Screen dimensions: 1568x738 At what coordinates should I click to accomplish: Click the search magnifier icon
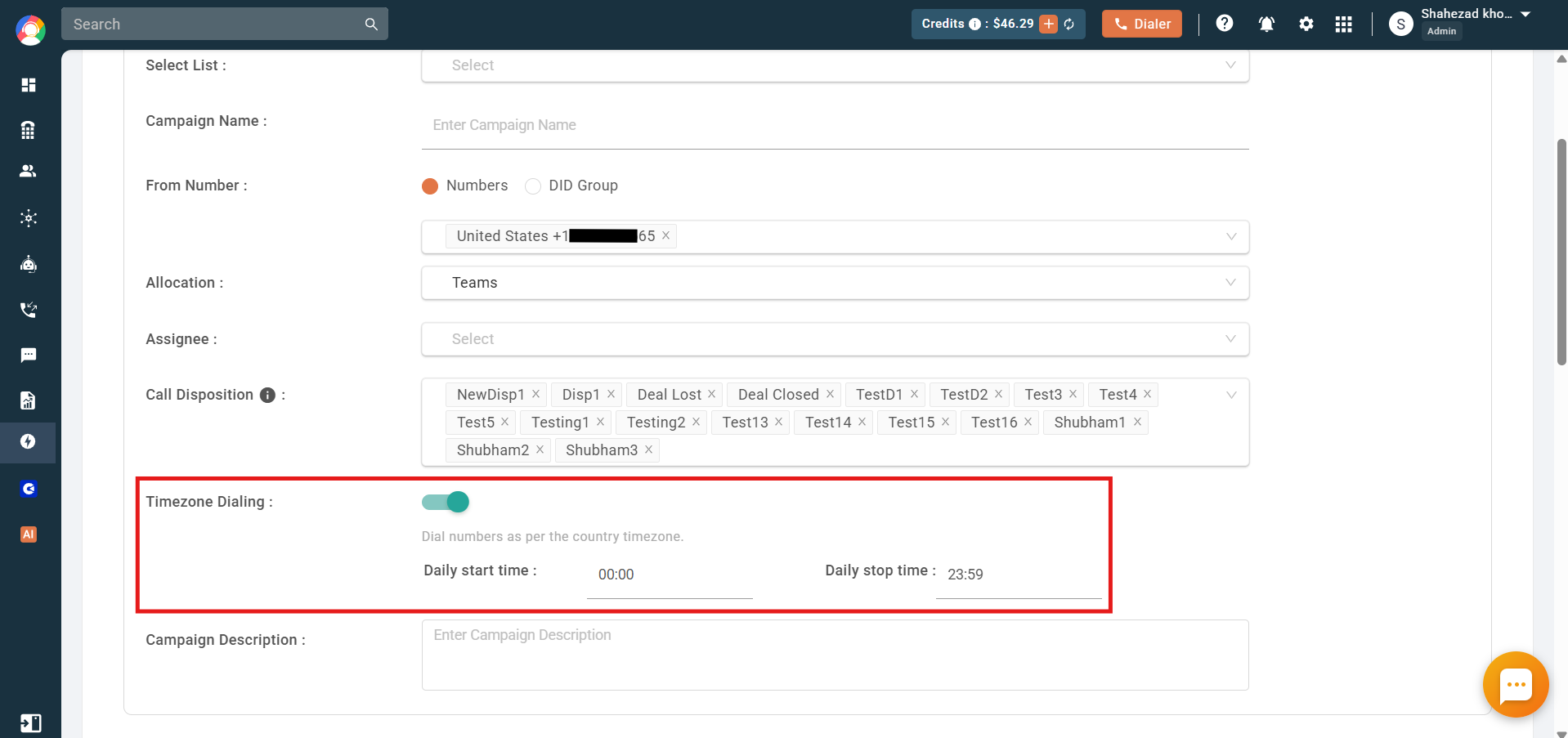tap(371, 25)
